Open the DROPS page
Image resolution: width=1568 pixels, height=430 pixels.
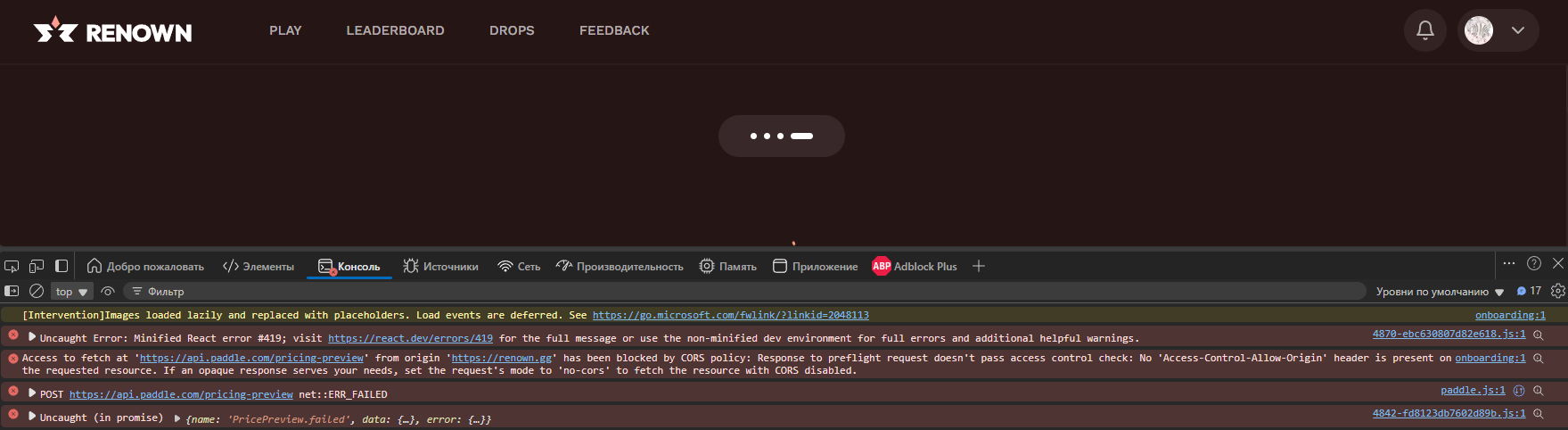(512, 30)
